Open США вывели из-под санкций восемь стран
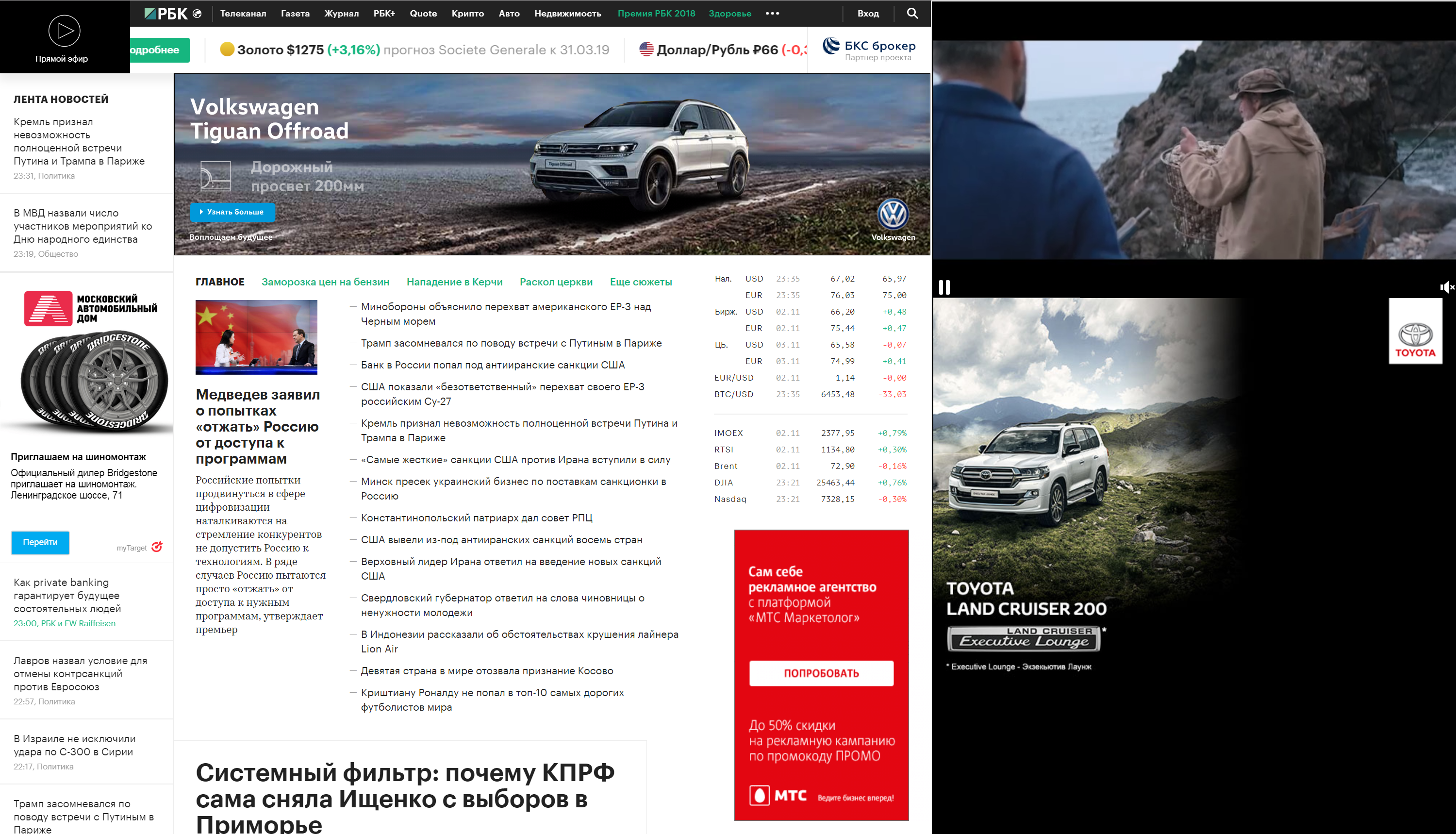1456x834 pixels. 501,540
